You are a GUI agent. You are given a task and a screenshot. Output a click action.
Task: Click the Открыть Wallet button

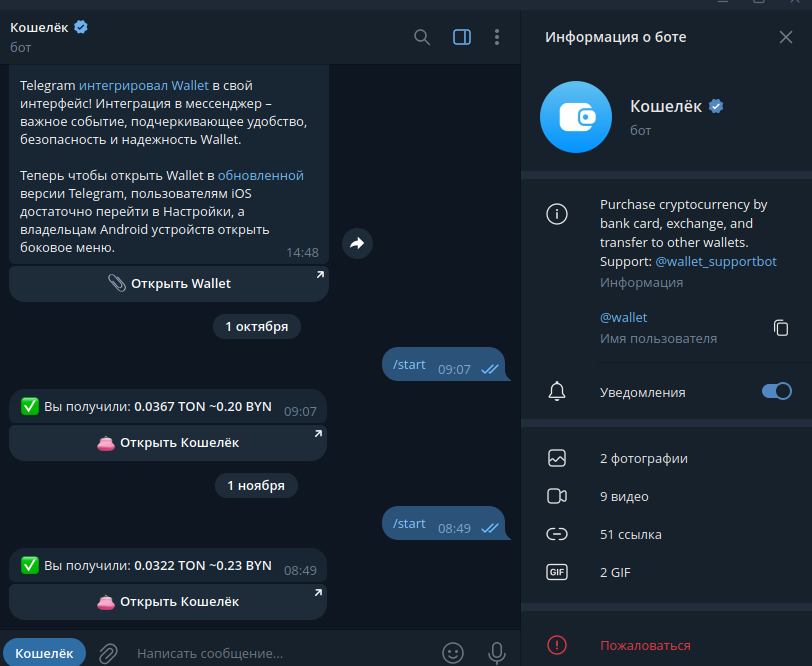click(x=169, y=284)
